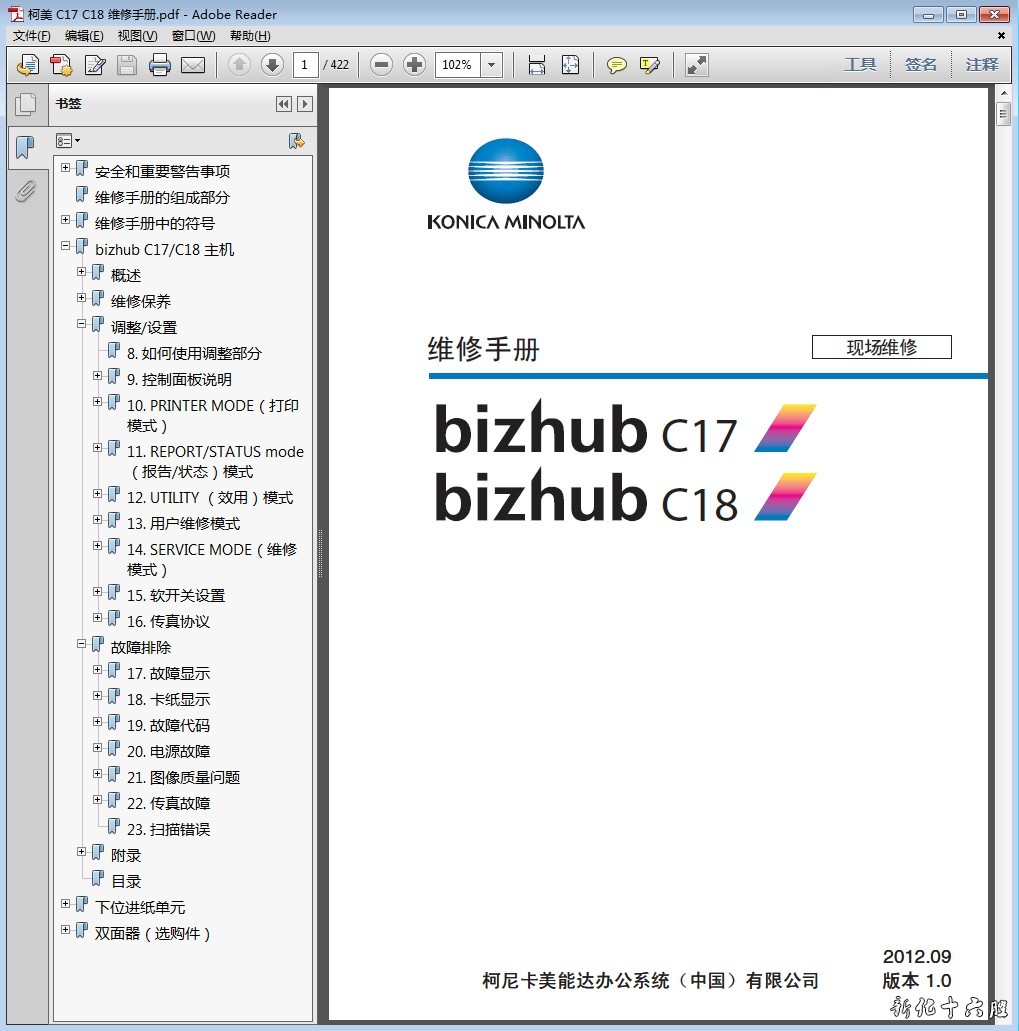Viewport: 1019px width, 1031px height.
Task: Switch to read mode with expand icon
Action: click(697, 65)
